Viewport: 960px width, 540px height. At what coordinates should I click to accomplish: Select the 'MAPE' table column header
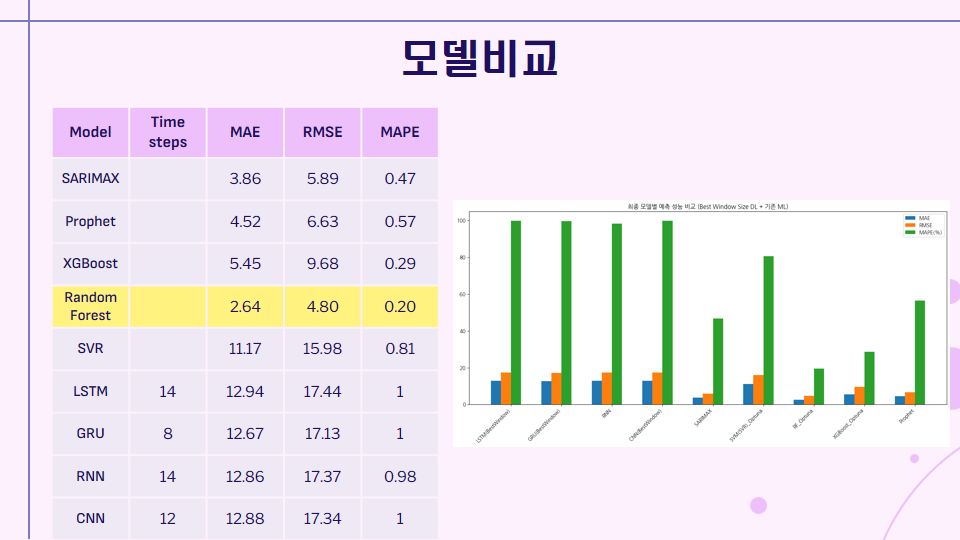coord(400,132)
